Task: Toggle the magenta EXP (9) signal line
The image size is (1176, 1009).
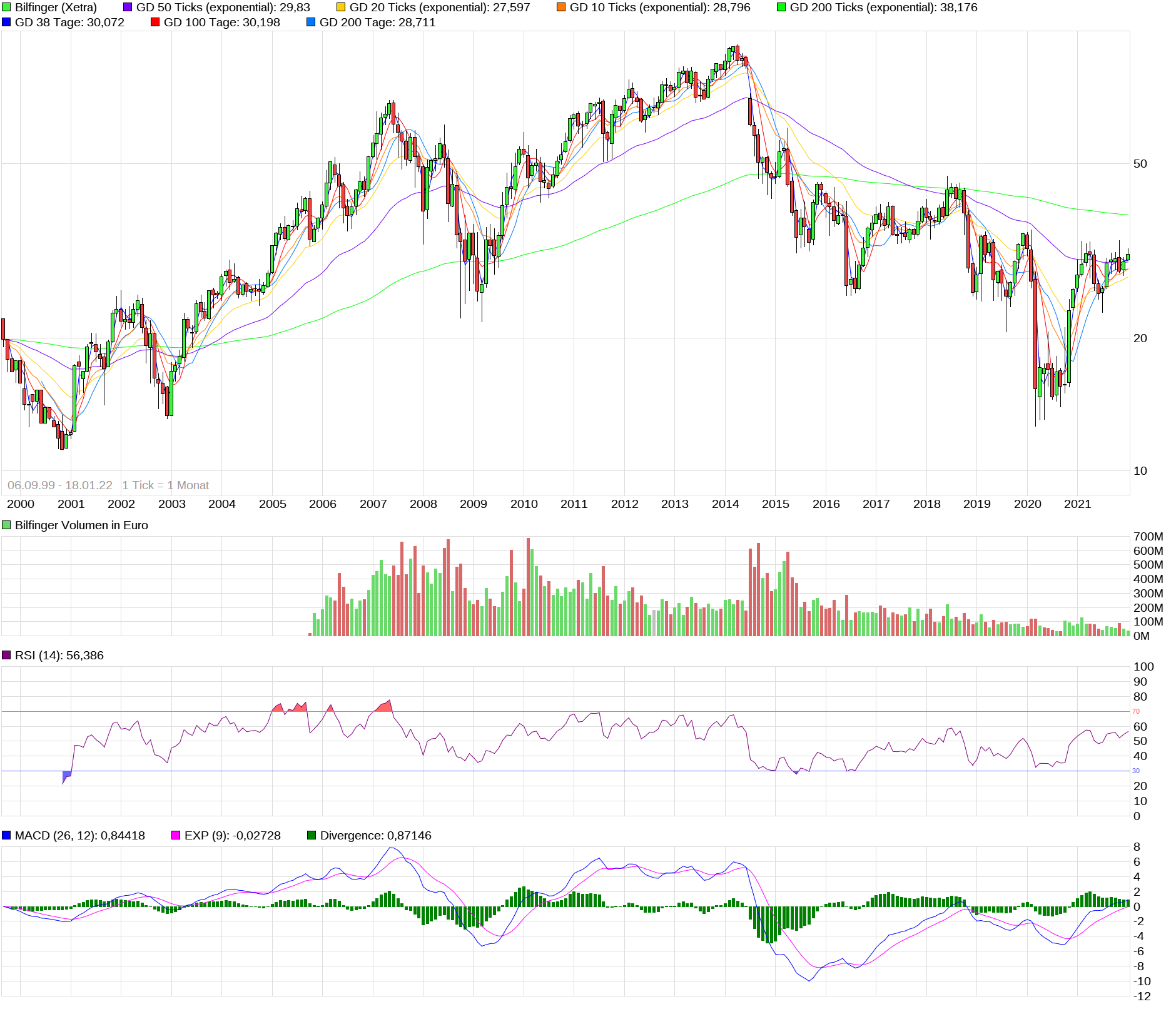Action: point(177,835)
